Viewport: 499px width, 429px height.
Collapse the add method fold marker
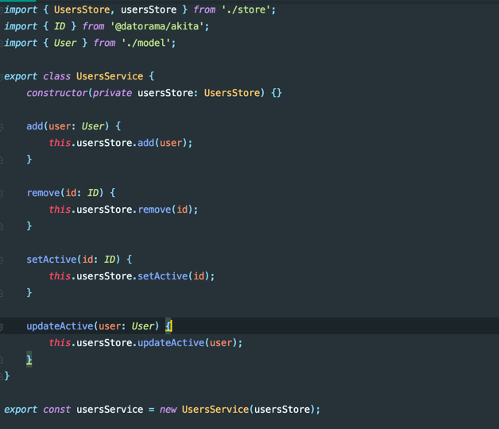click(1, 127)
